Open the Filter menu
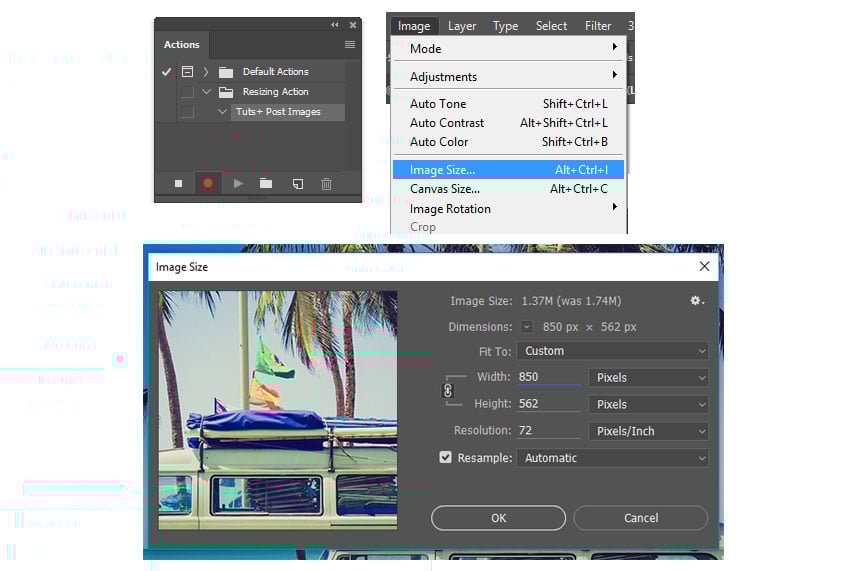The image size is (850, 571). pos(598,26)
